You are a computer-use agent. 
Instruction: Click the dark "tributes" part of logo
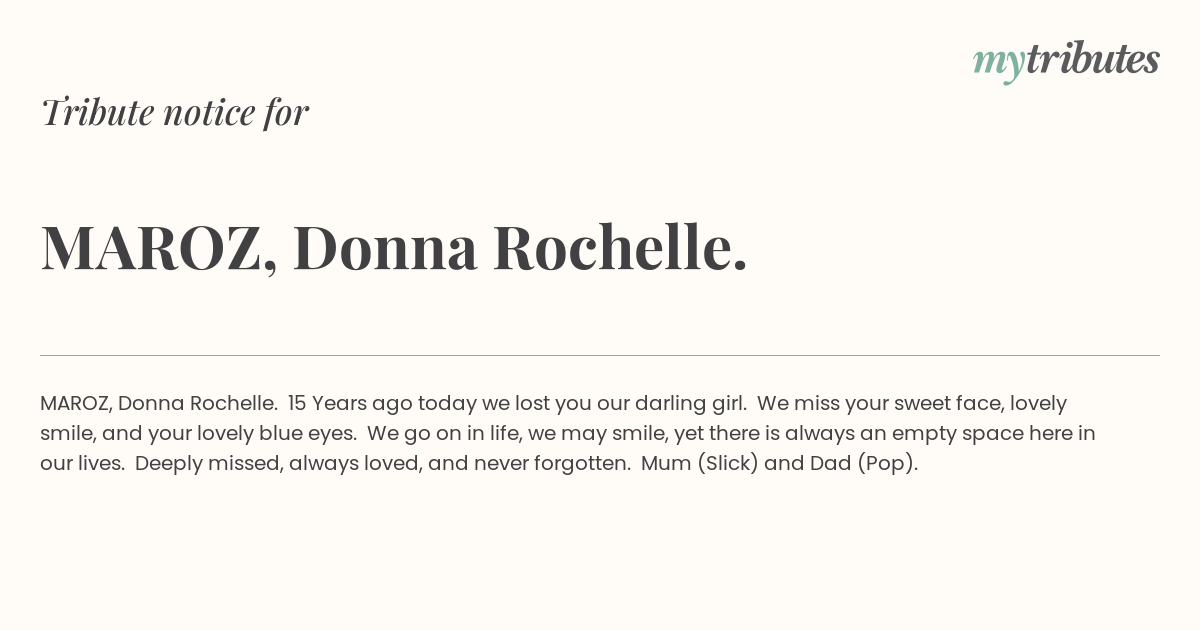coord(1093,59)
